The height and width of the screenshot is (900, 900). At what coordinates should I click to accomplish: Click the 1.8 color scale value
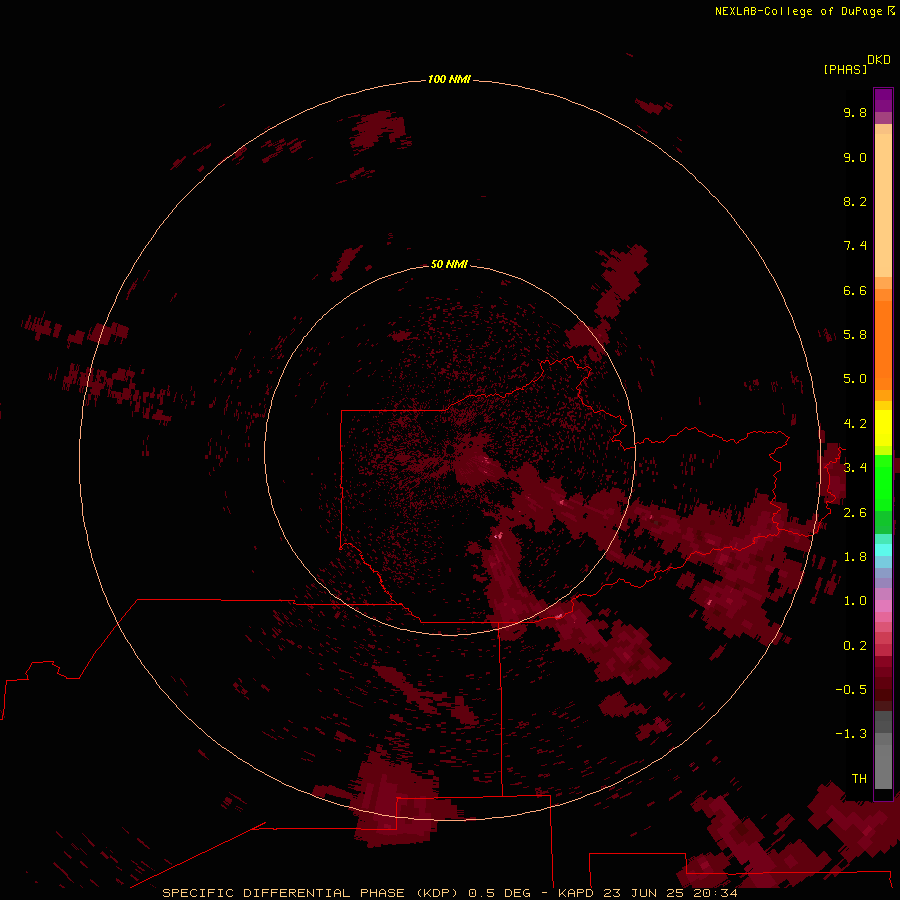point(855,557)
